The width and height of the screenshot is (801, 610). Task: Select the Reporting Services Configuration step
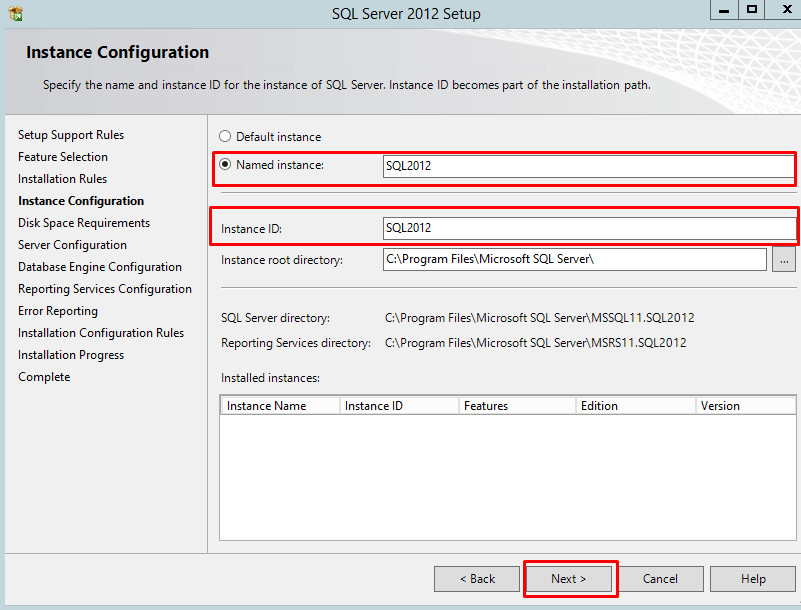coord(105,289)
